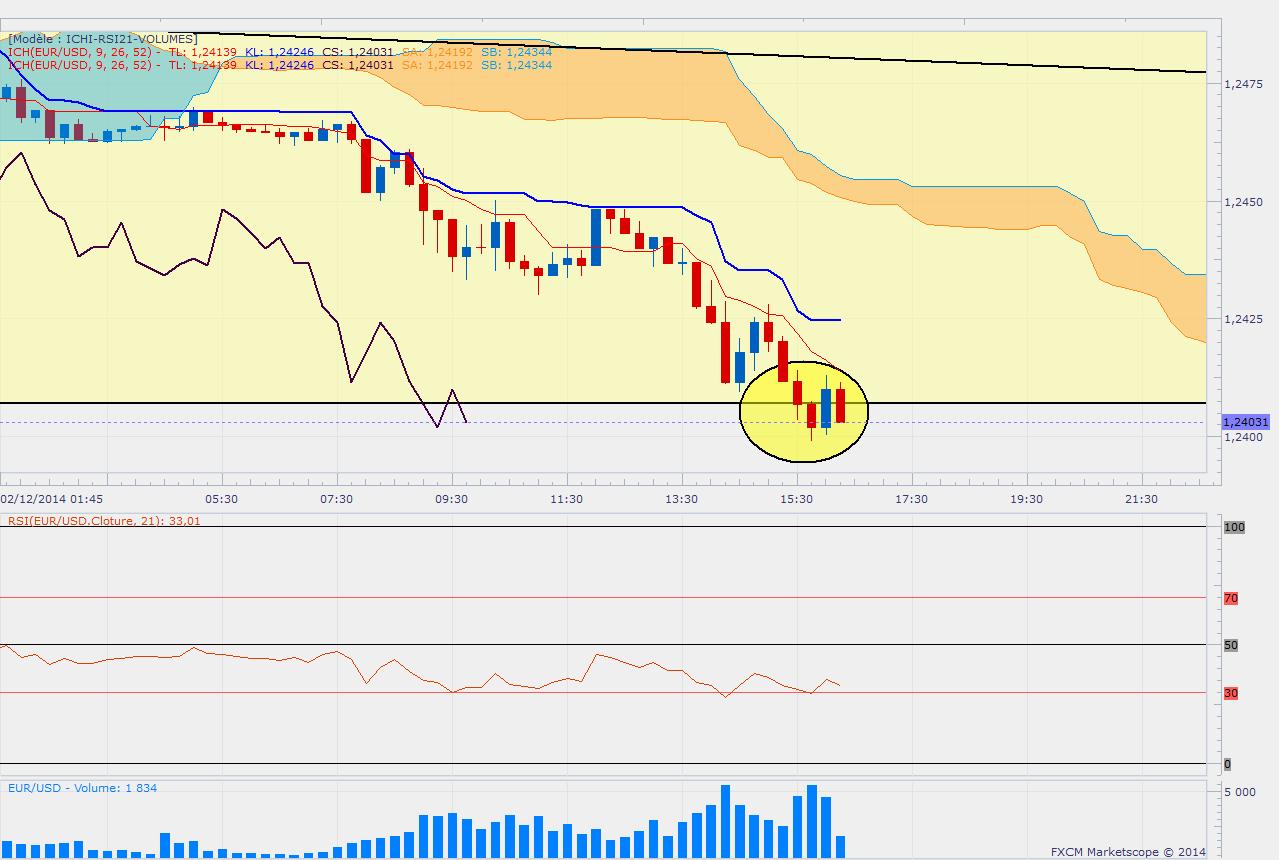Image resolution: width=1279 pixels, height=860 pixels.
Task: Select the RSI(EUR/USD.Cloture, 21) indicator label
Action: (103, 520)
